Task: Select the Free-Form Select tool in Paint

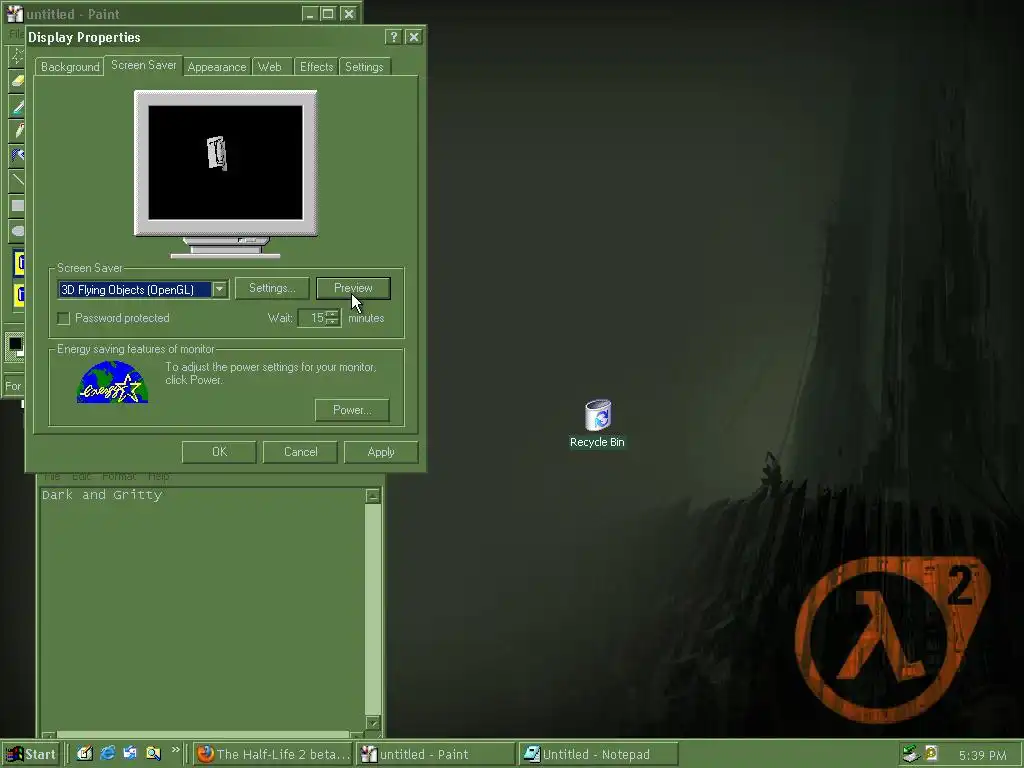Action: [x=16, y=56]
